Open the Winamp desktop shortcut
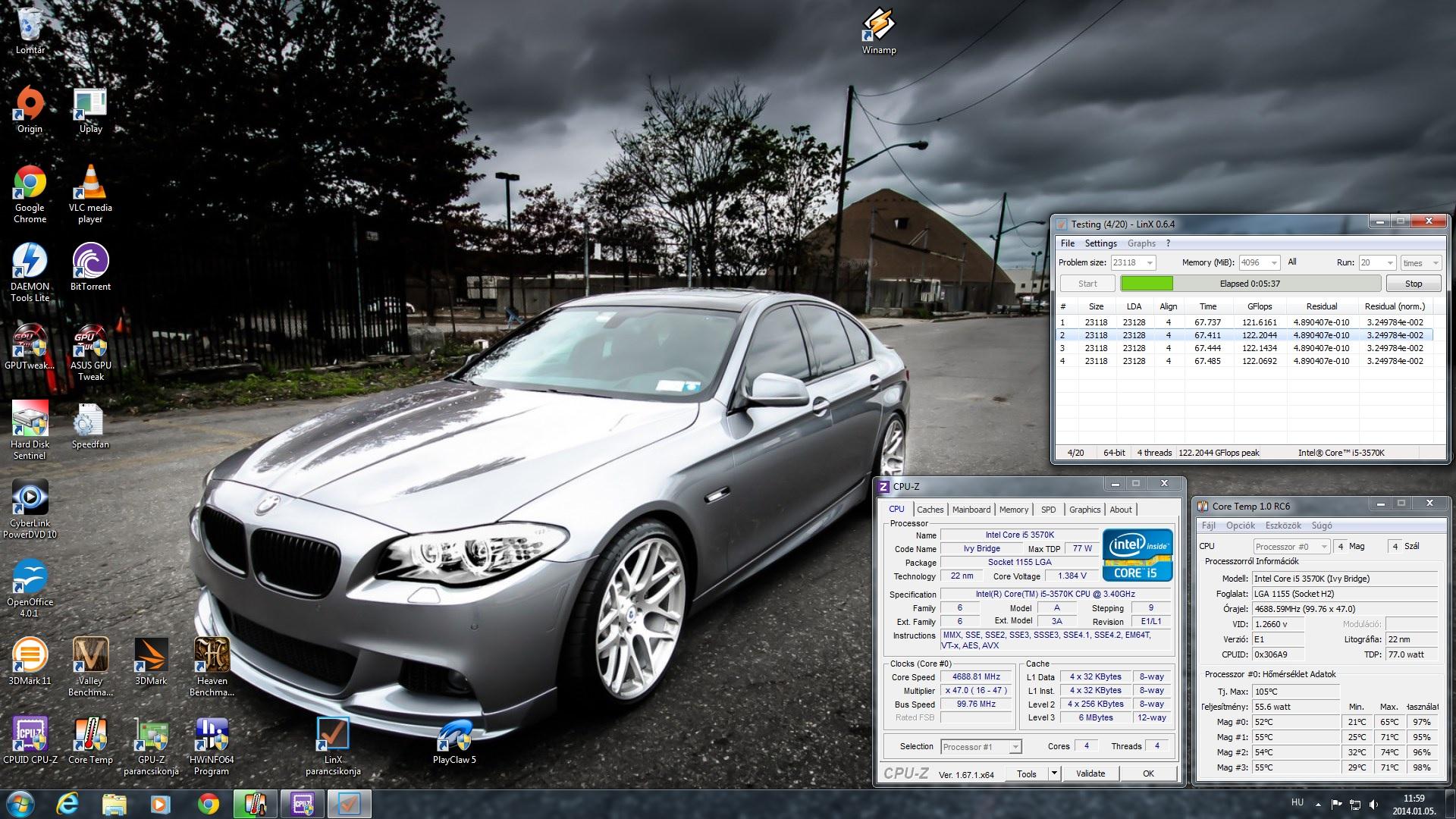 879,29
